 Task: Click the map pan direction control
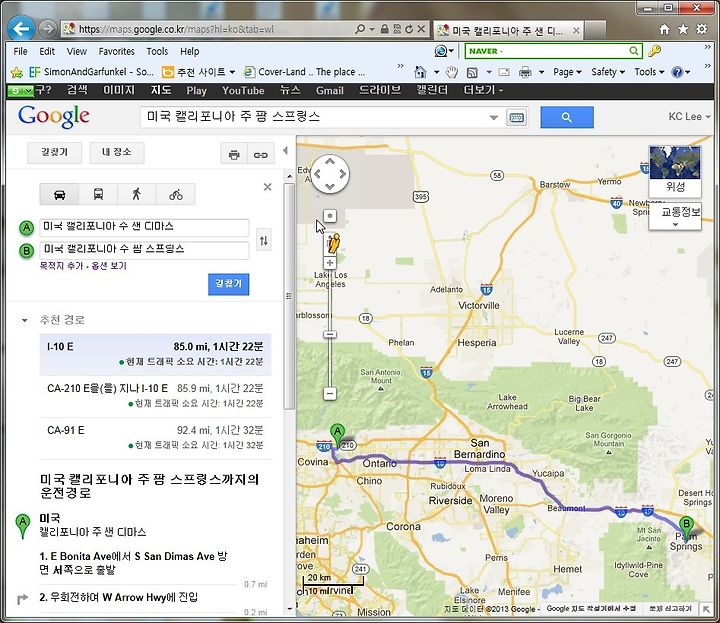pyautogui.click(x=330, y=174)
